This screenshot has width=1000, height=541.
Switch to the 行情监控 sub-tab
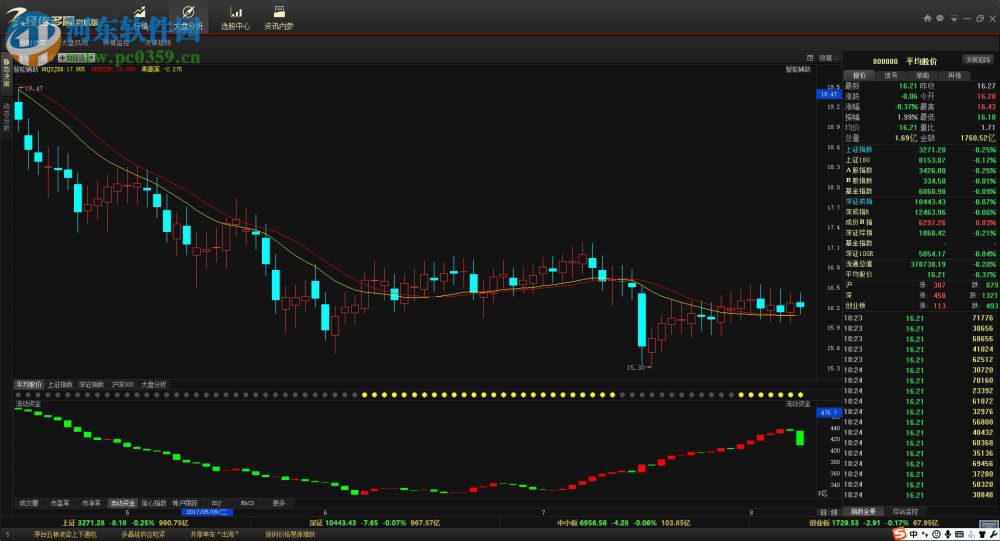click(x=115, y=43)
